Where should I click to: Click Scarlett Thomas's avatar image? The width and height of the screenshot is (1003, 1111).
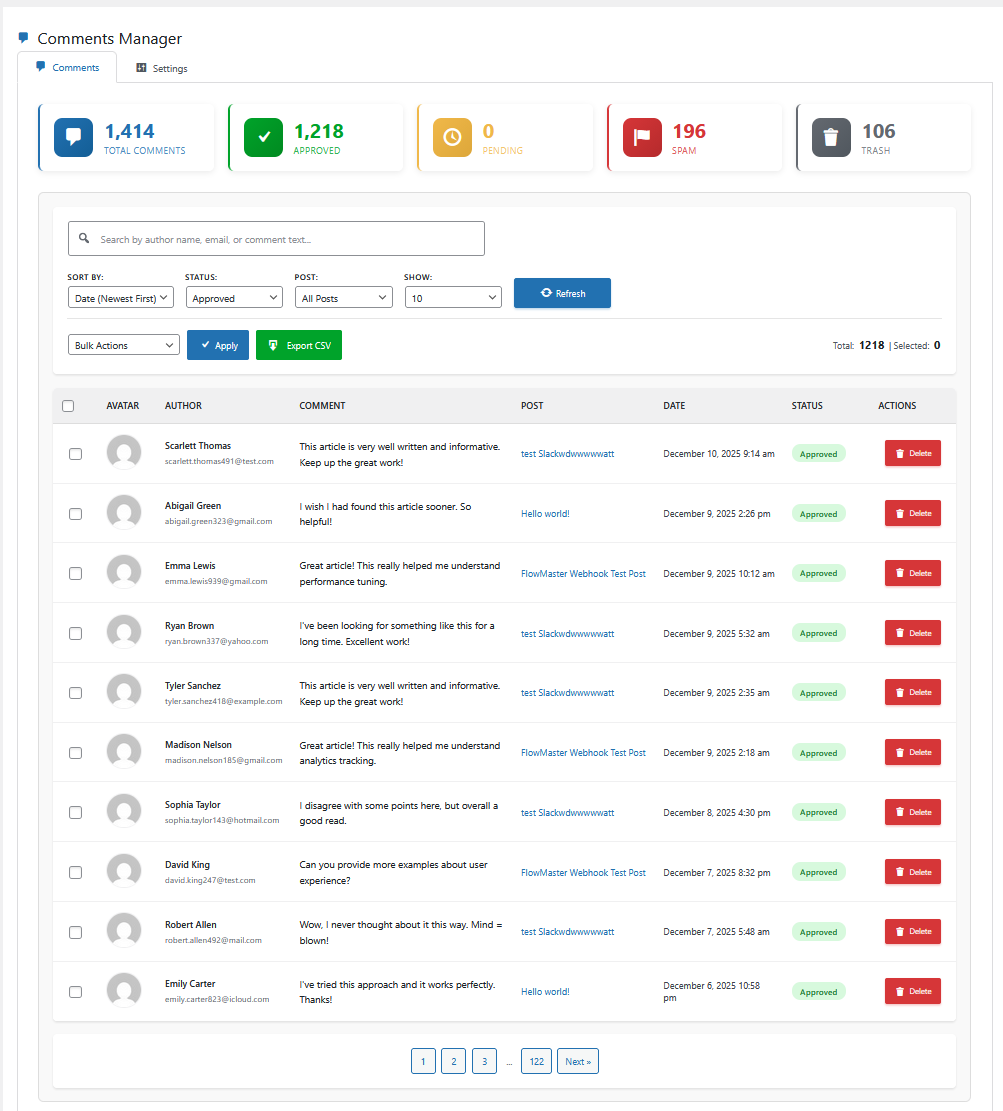tap(124, 453)
